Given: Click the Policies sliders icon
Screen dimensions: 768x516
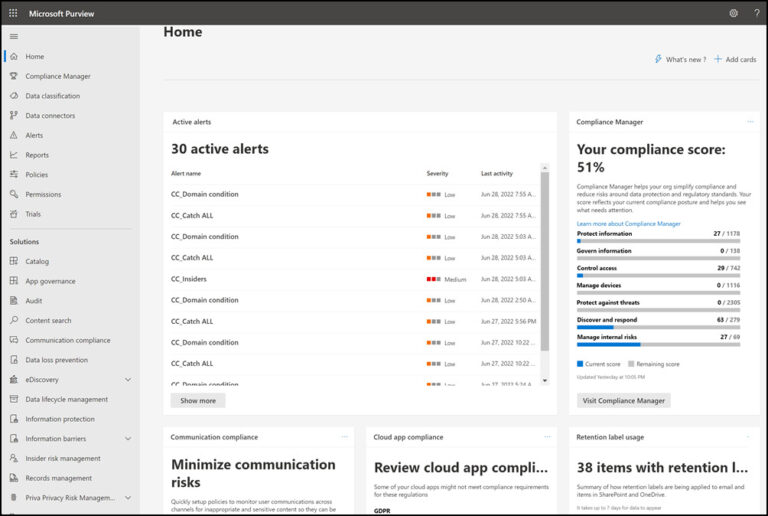Looking at the screenshot, I should 14,174.
